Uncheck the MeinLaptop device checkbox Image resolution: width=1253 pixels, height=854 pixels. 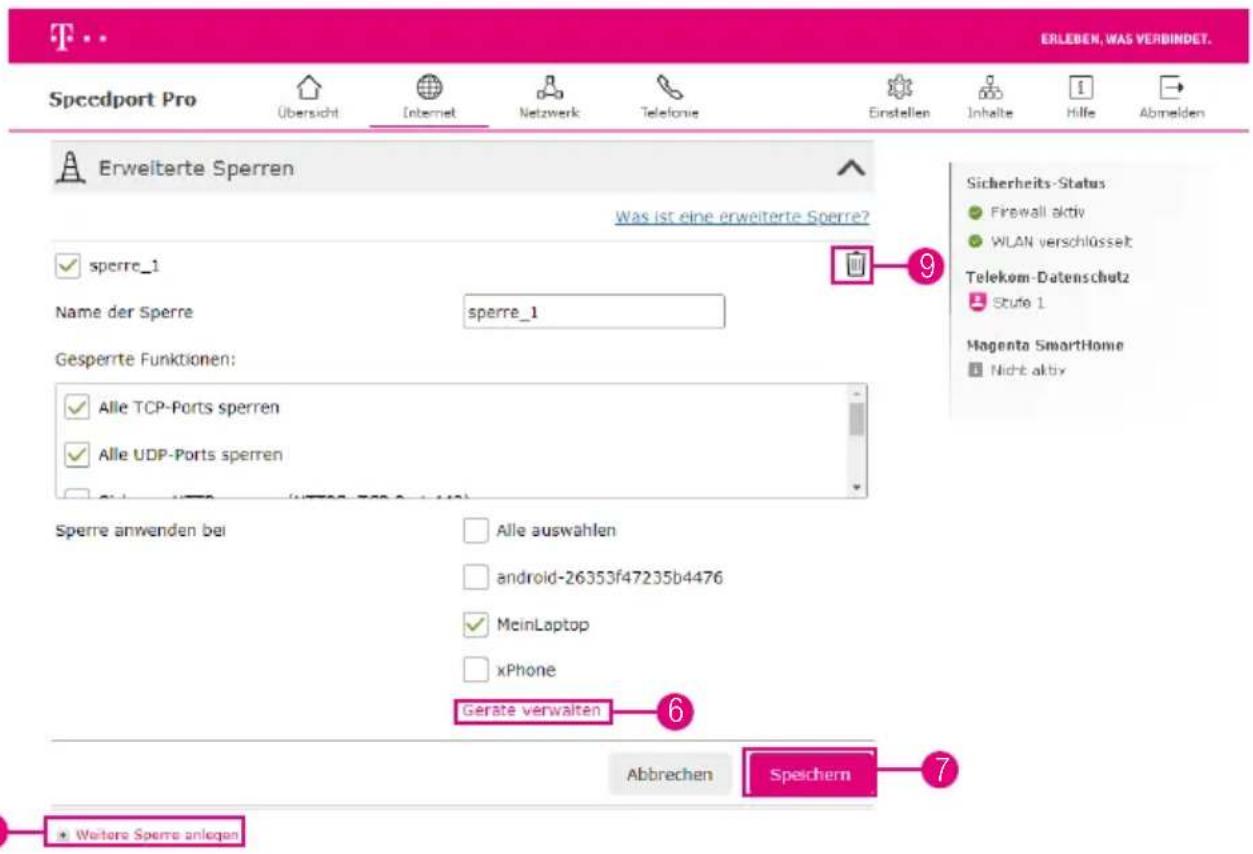pyautogui.click(x=475, y=625)
